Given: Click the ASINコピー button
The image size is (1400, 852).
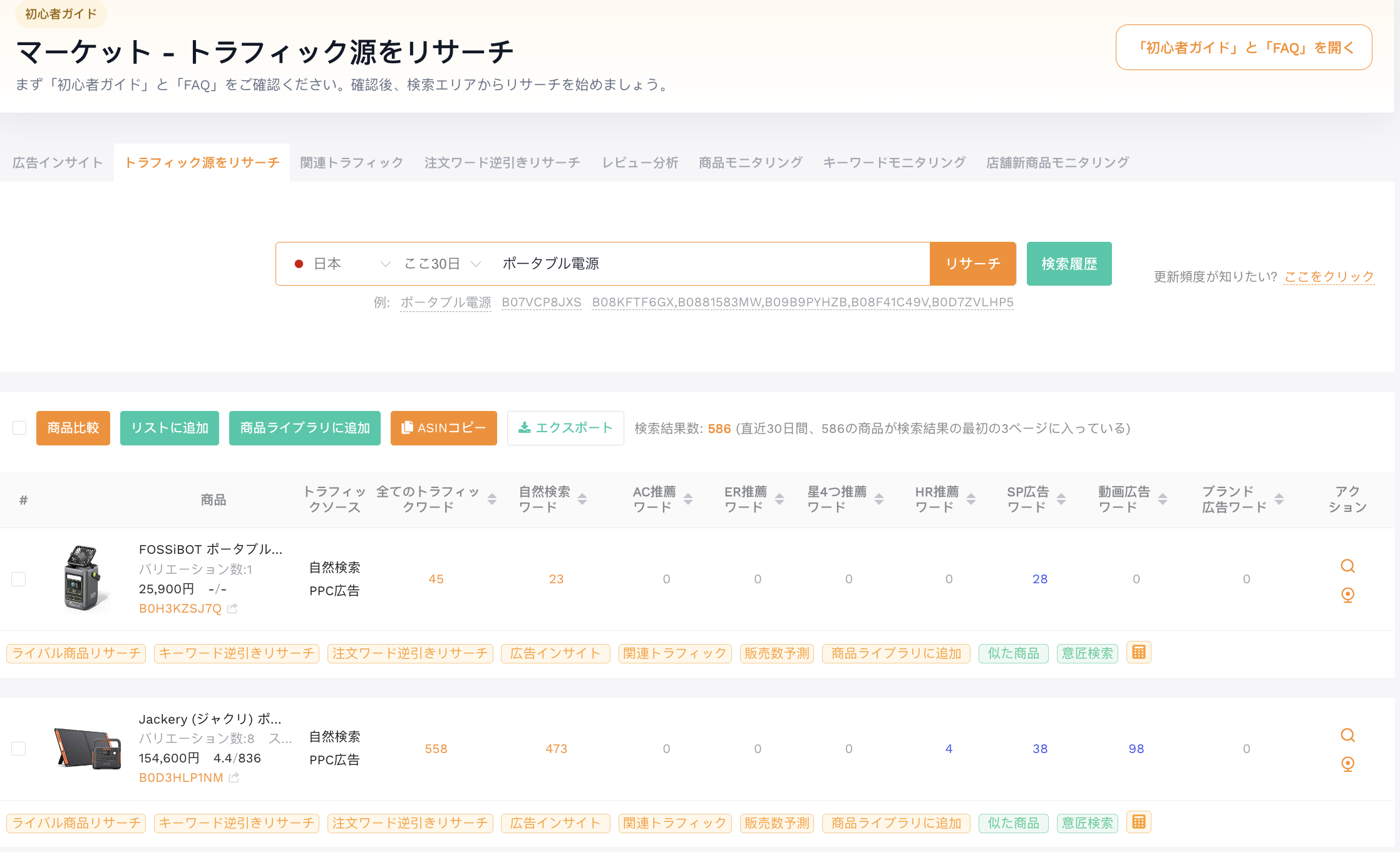Looking at the screenshot, I should 444,428.
